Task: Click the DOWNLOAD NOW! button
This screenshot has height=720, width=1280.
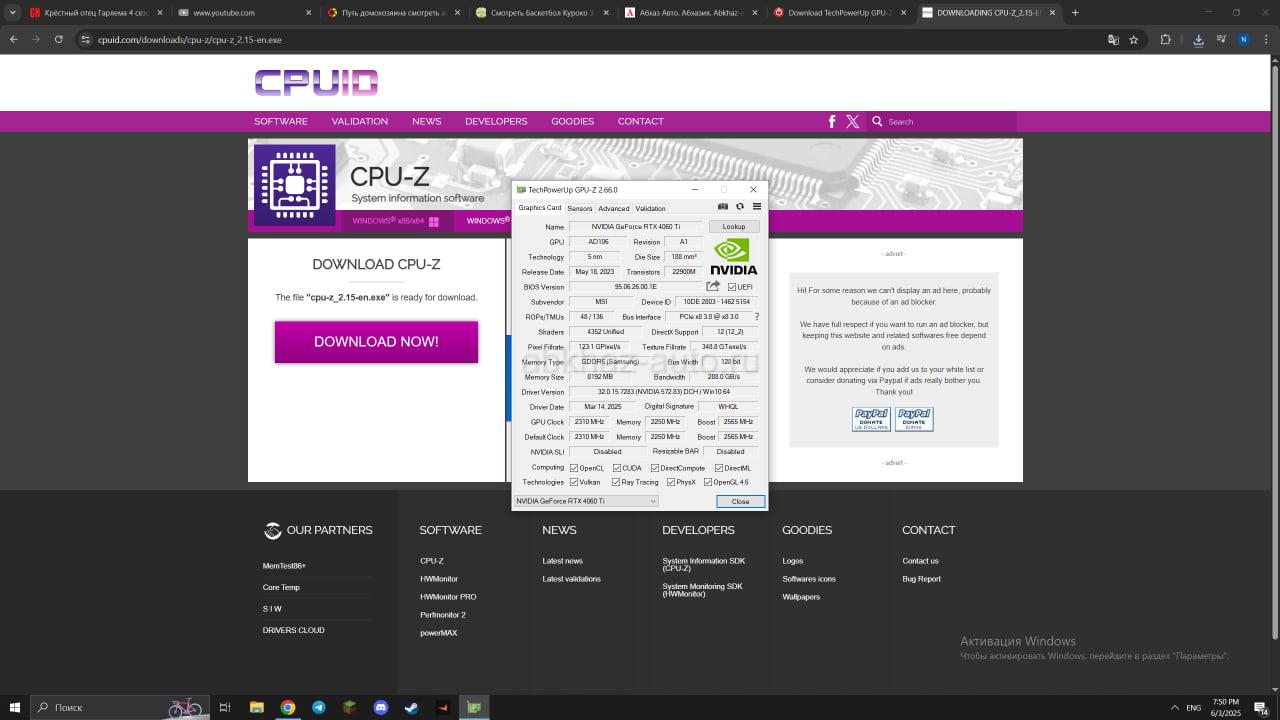Action: point(376,342)
